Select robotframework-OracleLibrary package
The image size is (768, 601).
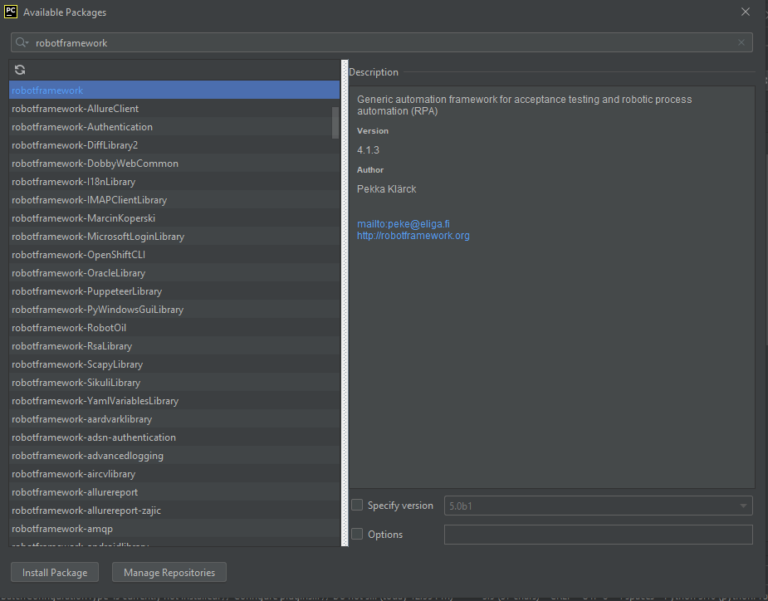point(78,273)
